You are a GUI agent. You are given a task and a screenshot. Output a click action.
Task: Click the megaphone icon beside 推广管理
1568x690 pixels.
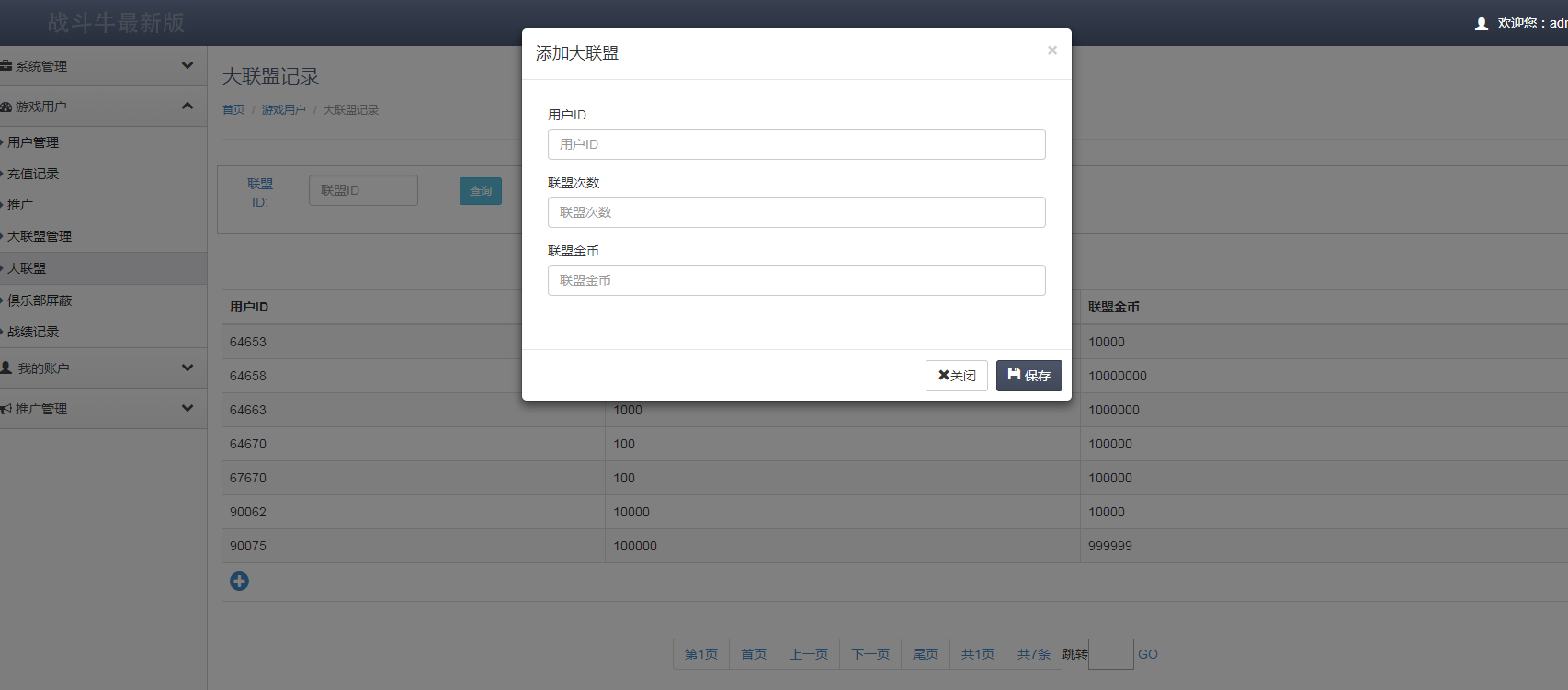pos(6,409)
